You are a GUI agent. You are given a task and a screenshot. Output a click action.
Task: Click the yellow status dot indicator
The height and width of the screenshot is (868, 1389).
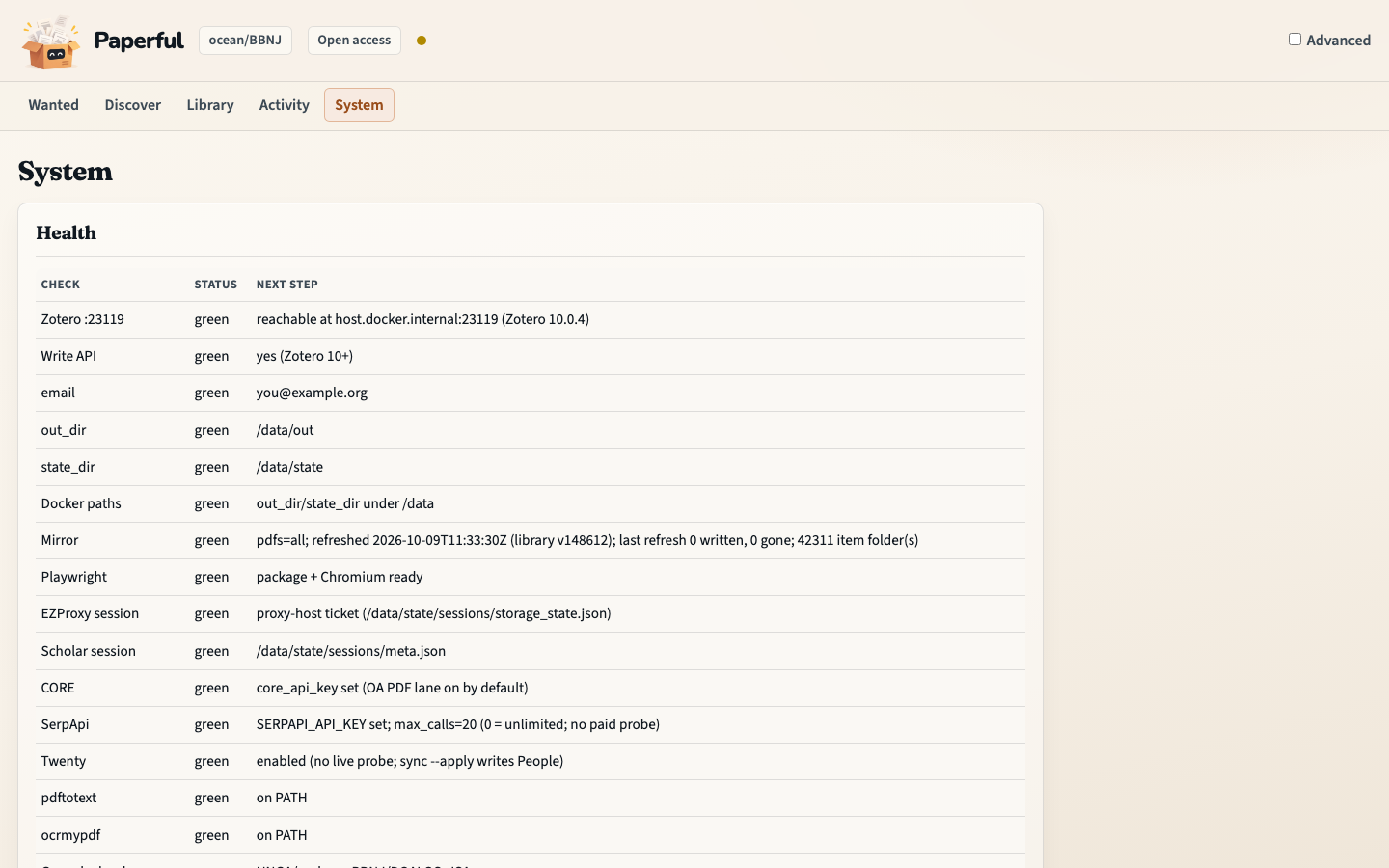[x=422, y=41]
